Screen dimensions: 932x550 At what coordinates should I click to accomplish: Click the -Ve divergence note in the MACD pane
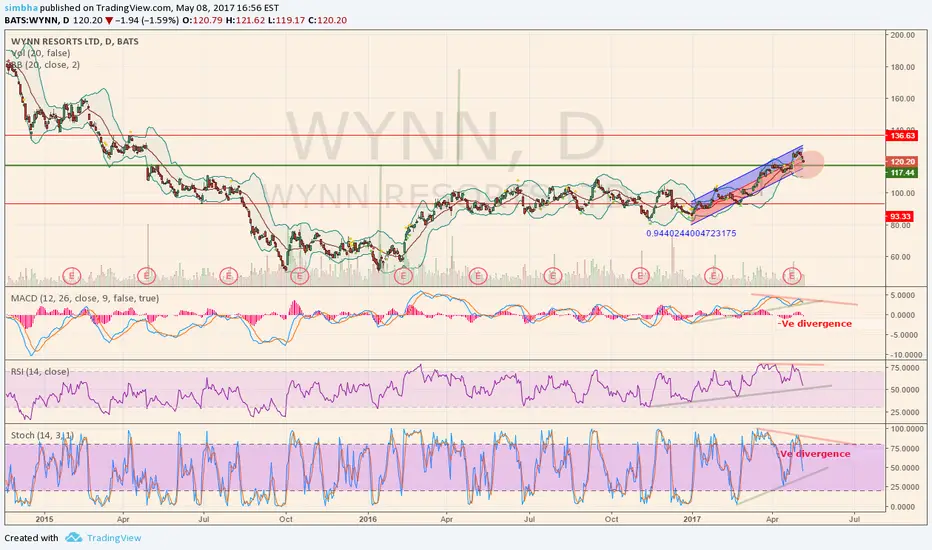click(815, 324)
